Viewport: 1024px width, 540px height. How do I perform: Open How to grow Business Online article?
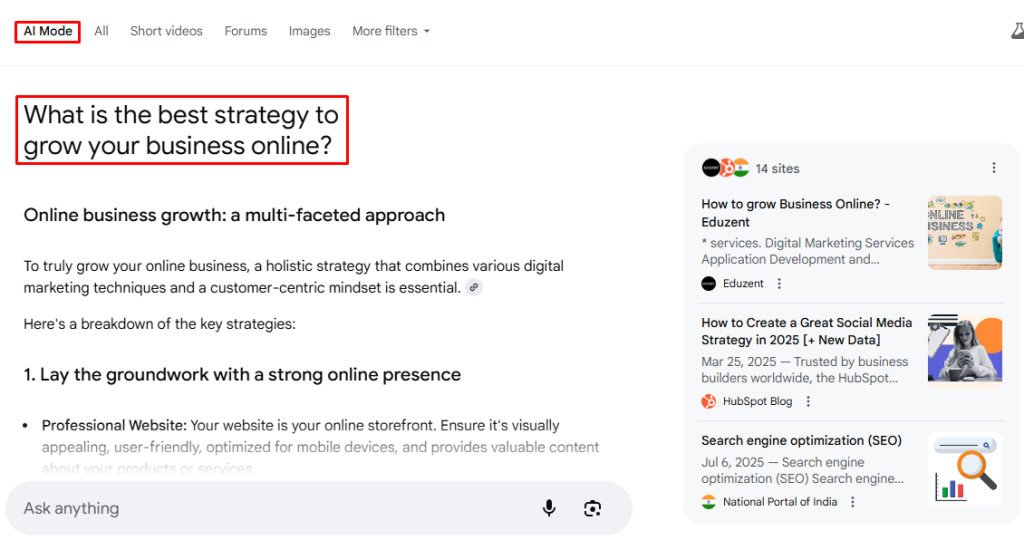[795, 213]
